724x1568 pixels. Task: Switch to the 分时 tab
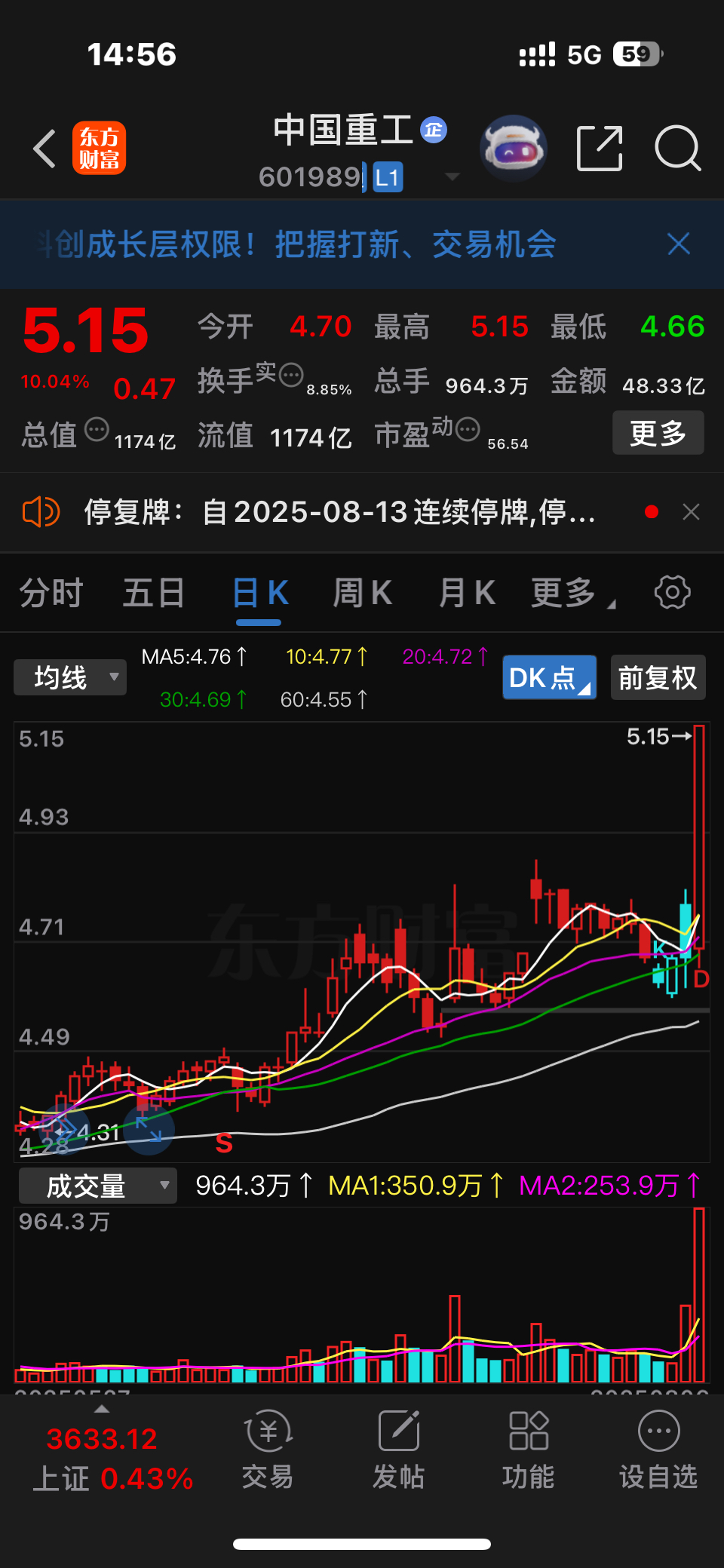[x=51, y=593]
